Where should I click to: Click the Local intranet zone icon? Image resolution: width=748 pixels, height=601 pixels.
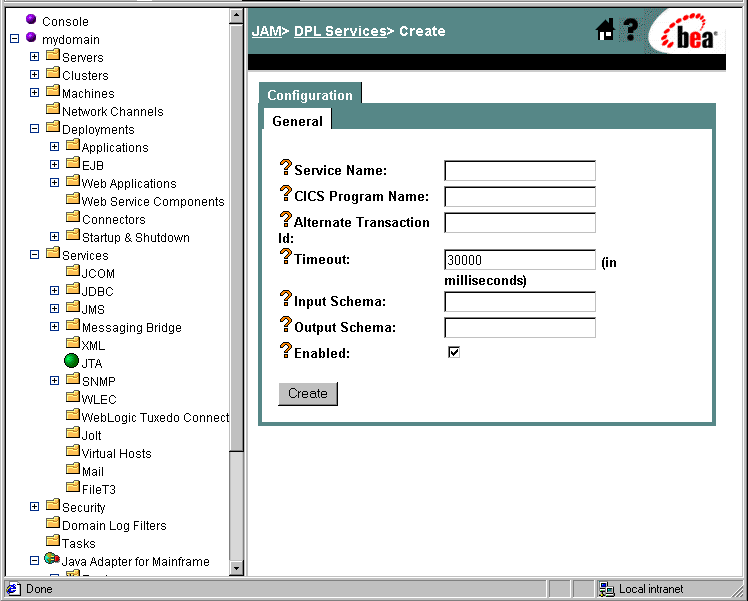[607, 589]
